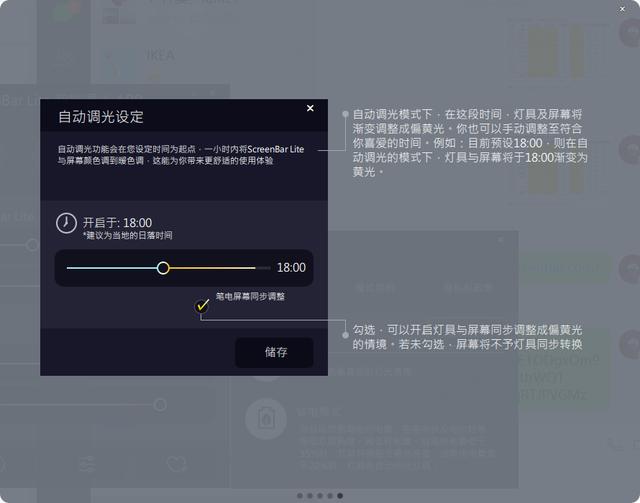Go to the first tutorial page dot
The width and height of the screenshot is (640, 503).
(300, 495)
